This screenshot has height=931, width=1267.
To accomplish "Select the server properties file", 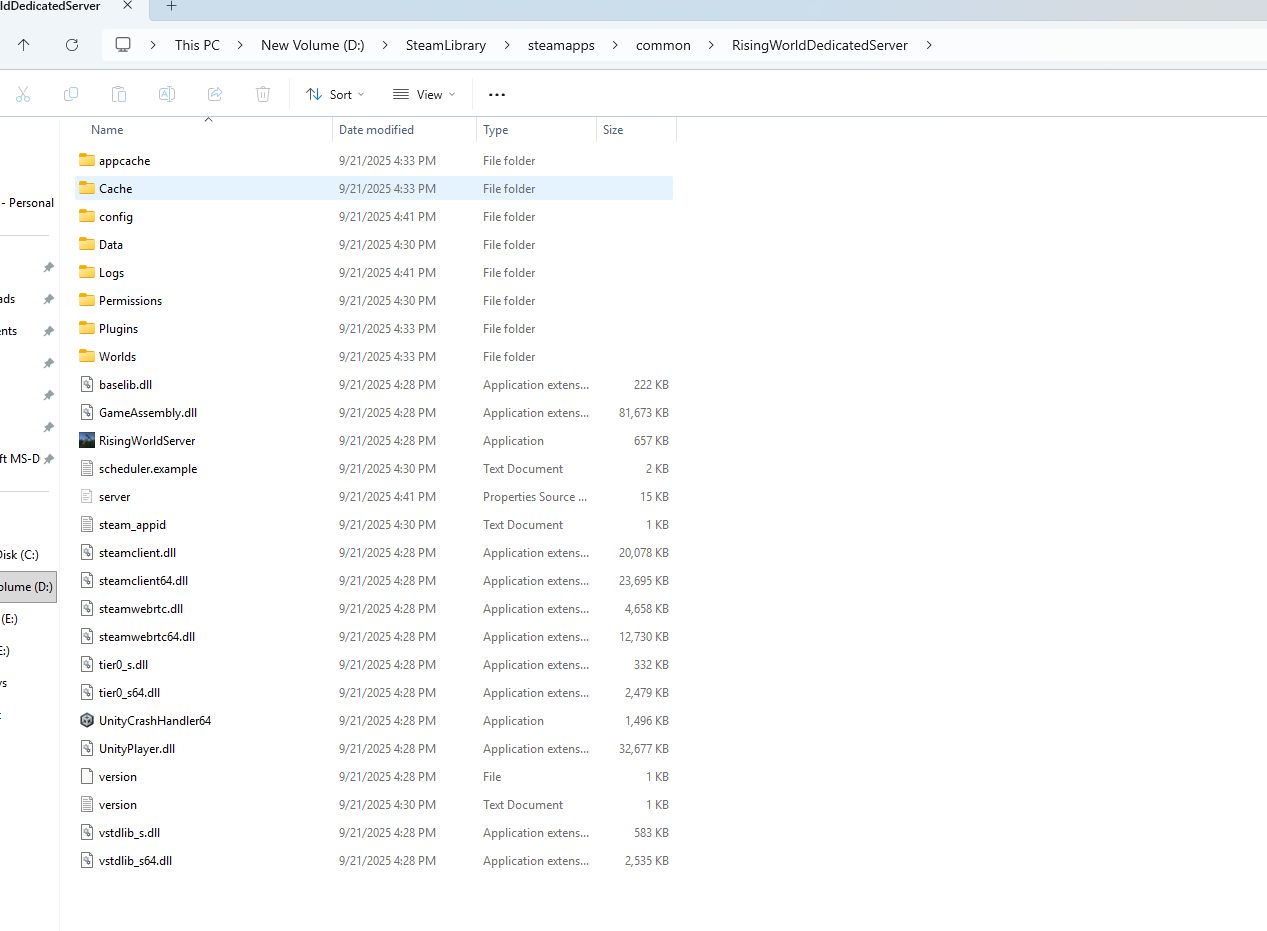I will coord(114,497).
